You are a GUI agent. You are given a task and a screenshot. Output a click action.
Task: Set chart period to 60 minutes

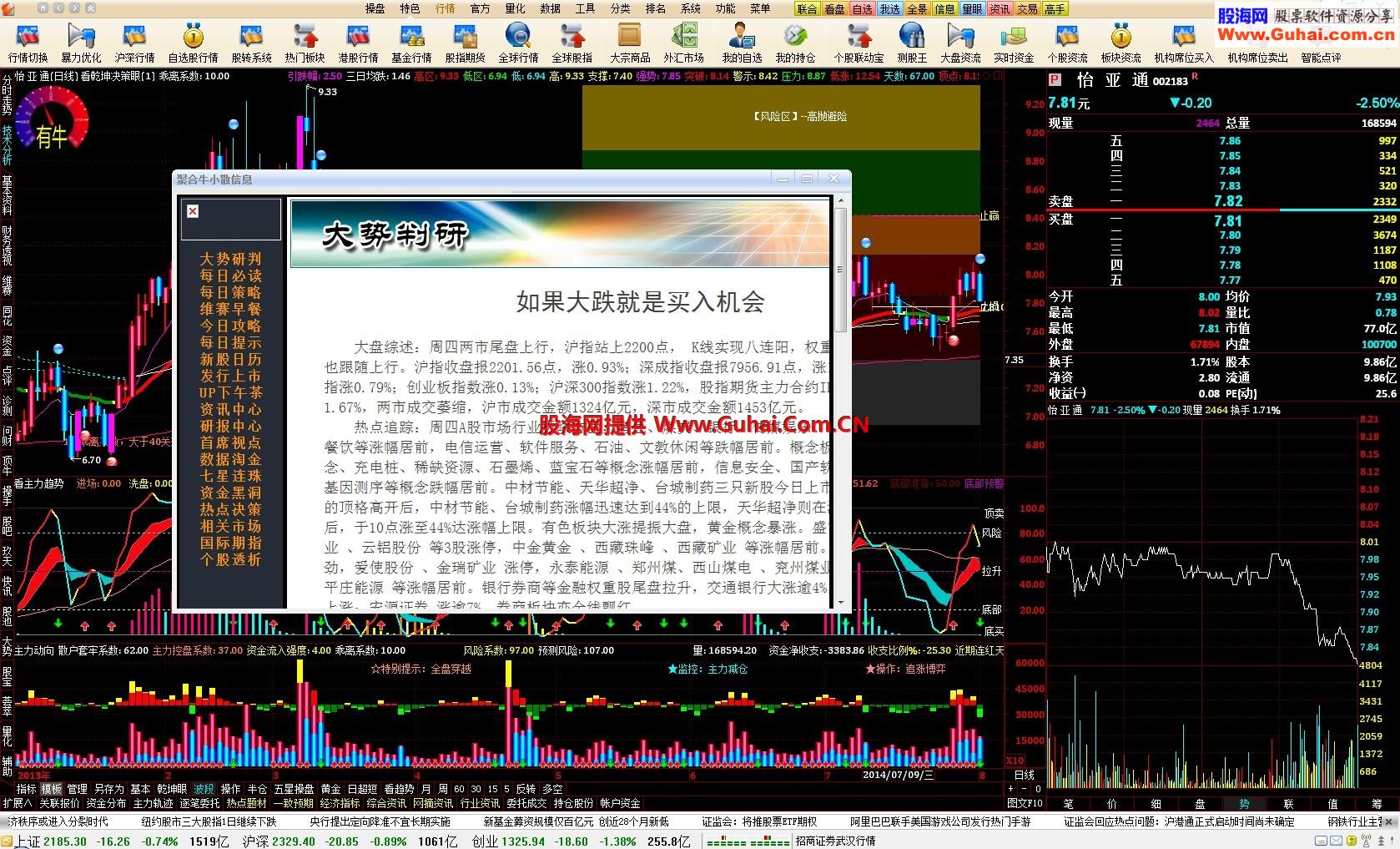tap(459, 789)
